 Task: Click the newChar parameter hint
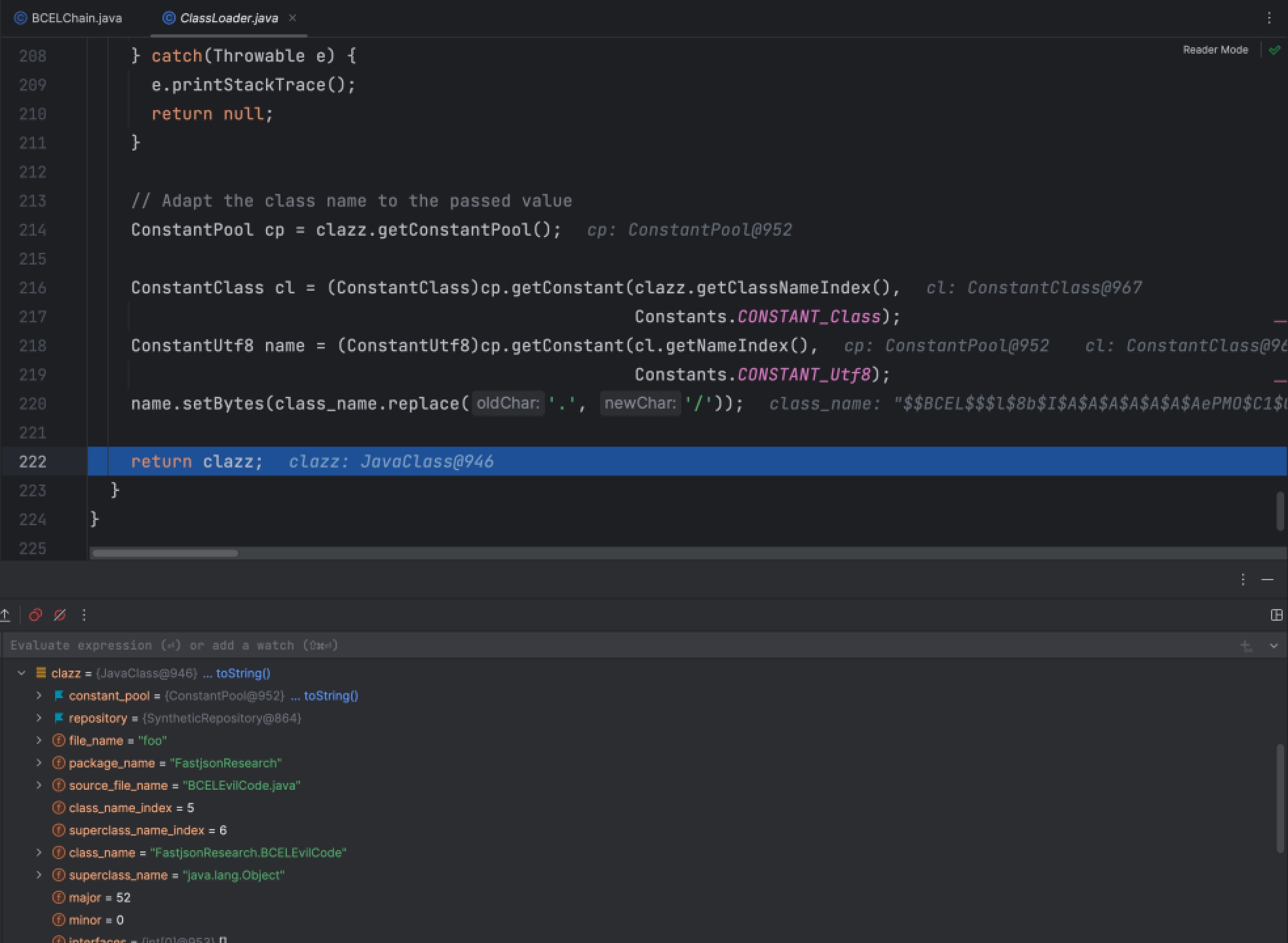640,403
